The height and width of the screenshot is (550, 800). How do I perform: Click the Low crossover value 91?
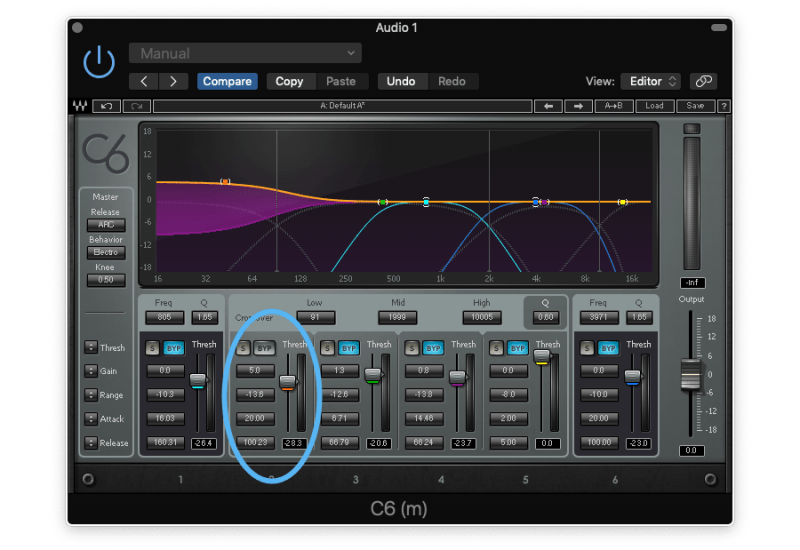coord(315,317)
